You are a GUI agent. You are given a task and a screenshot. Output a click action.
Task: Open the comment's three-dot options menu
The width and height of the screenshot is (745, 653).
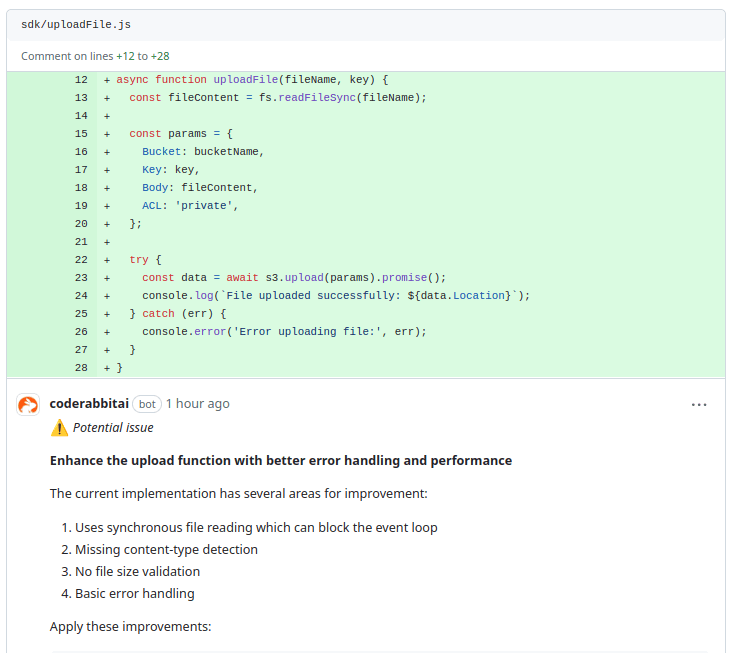[699, 404]
